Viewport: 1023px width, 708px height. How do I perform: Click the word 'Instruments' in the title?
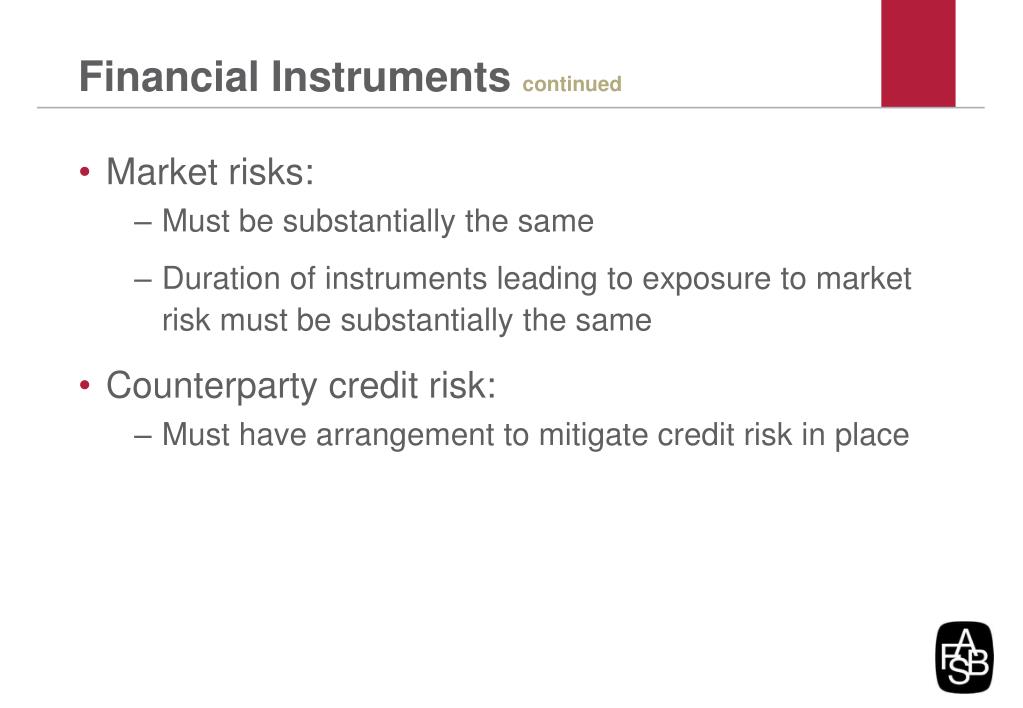(390, 76)
